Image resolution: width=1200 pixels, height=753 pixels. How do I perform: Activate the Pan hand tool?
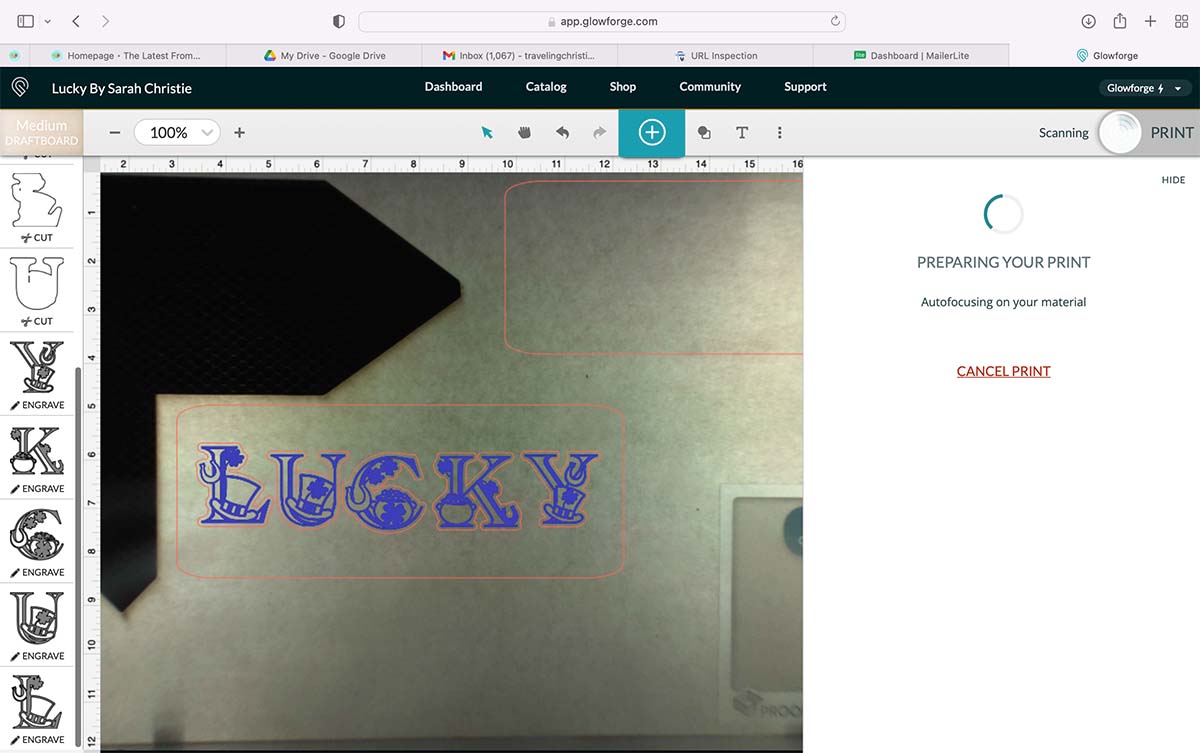(524, 133)
